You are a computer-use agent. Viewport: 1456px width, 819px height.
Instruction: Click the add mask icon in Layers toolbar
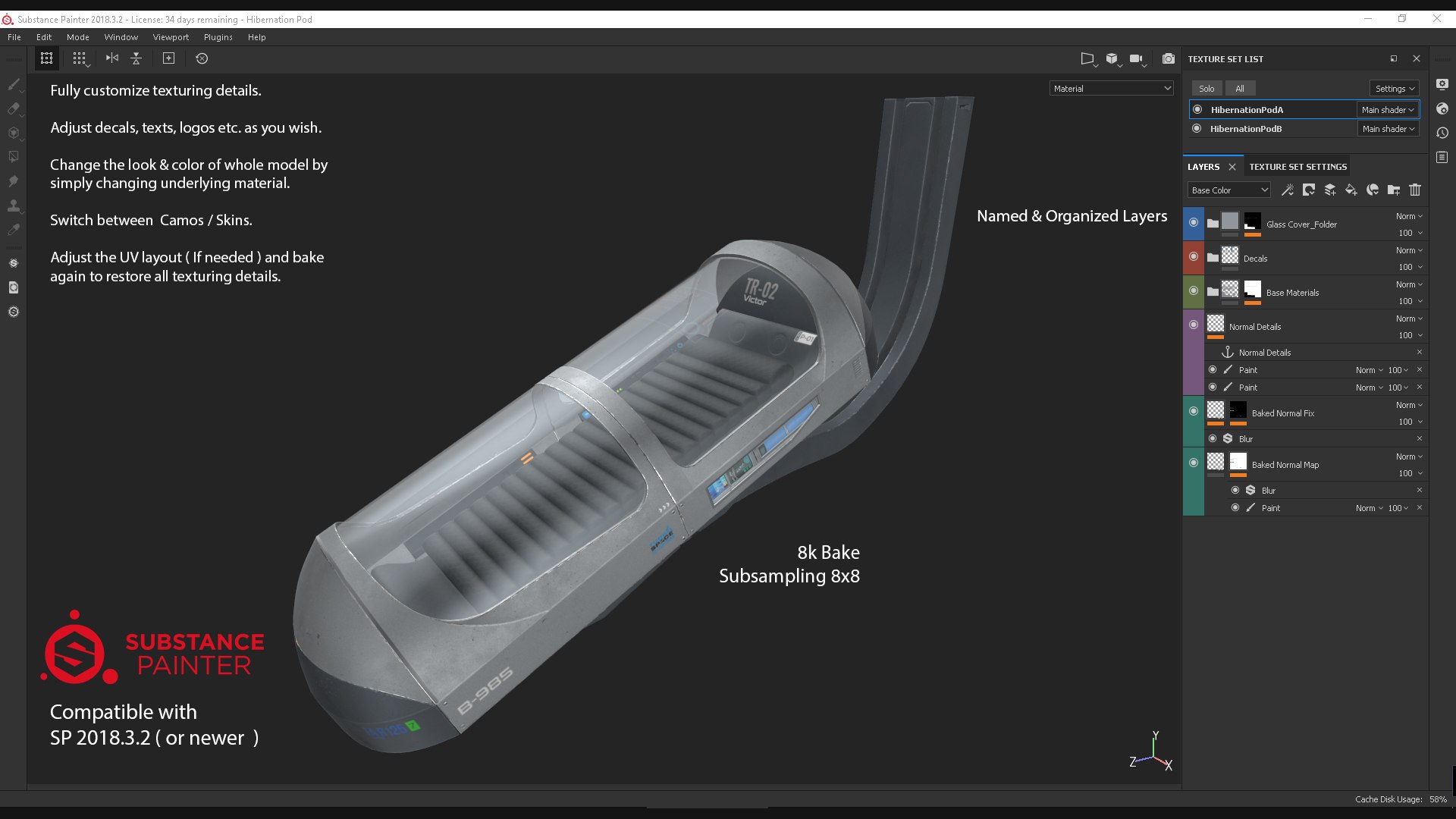pos(1309,190)
